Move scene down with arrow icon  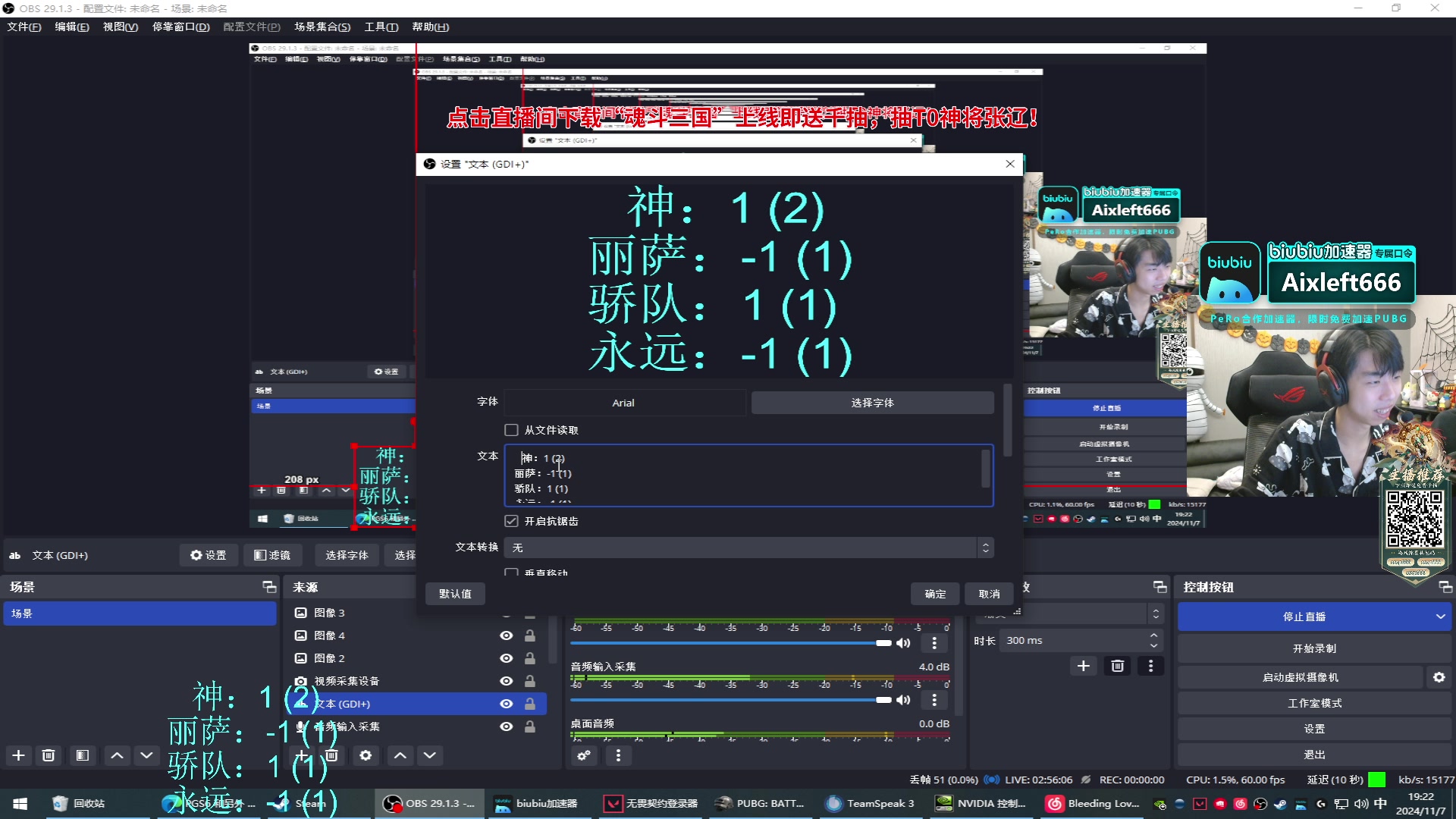click(146, 755)
